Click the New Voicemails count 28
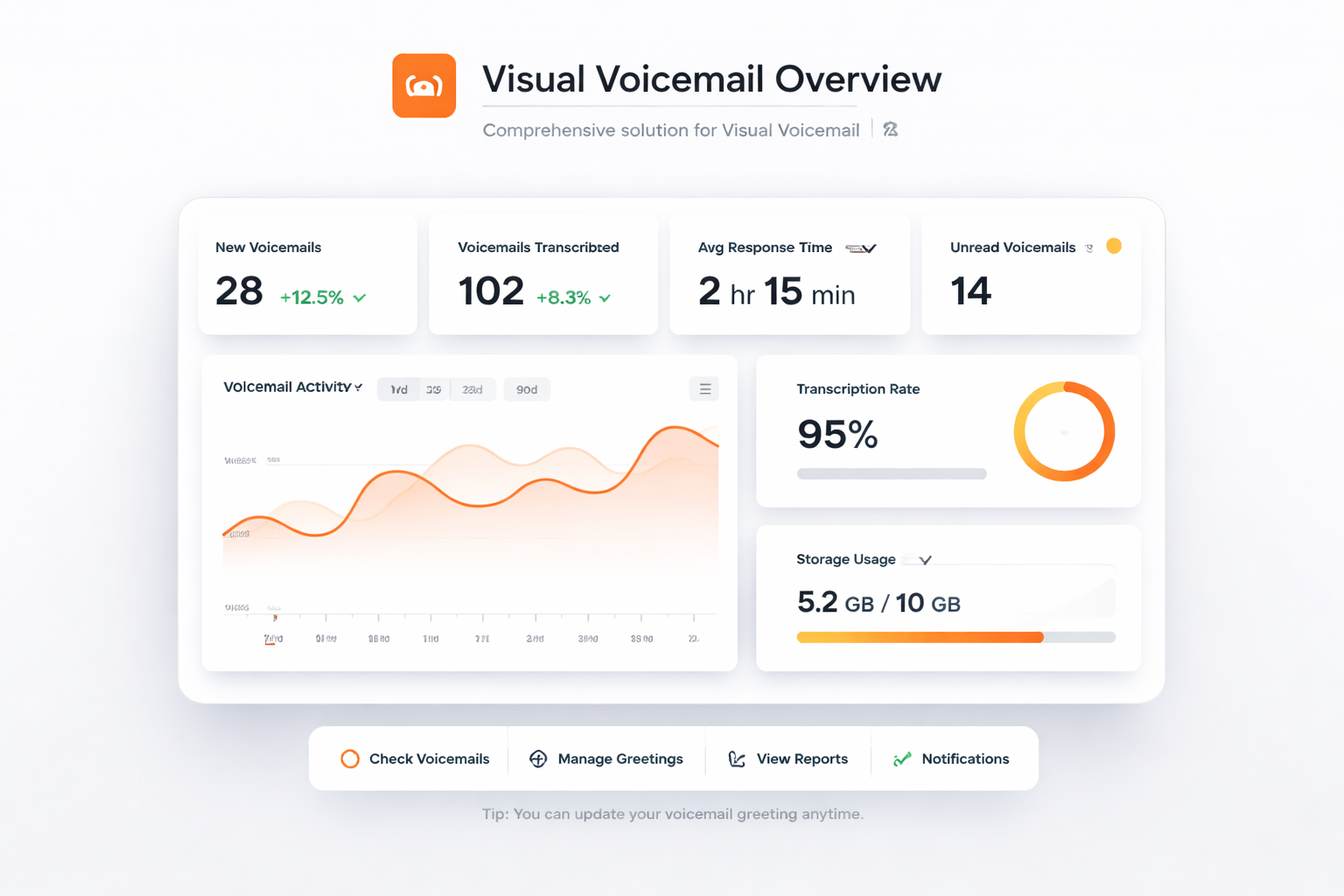The height and width of the screenshot is (896, 1344). coord(239,291)
